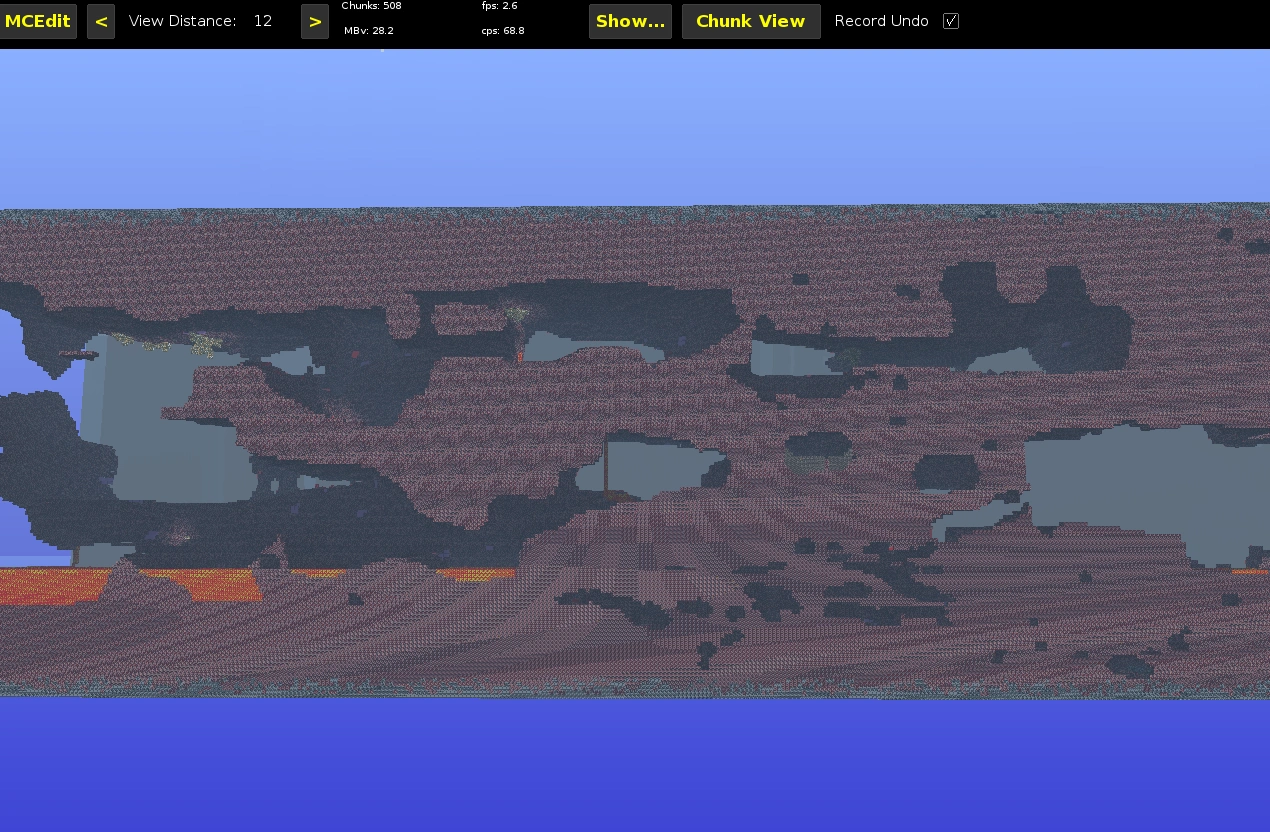This screenshot has height=832, width=1270.
Task: Toggle the Record Undo checkbox
Action: point(951,21)
